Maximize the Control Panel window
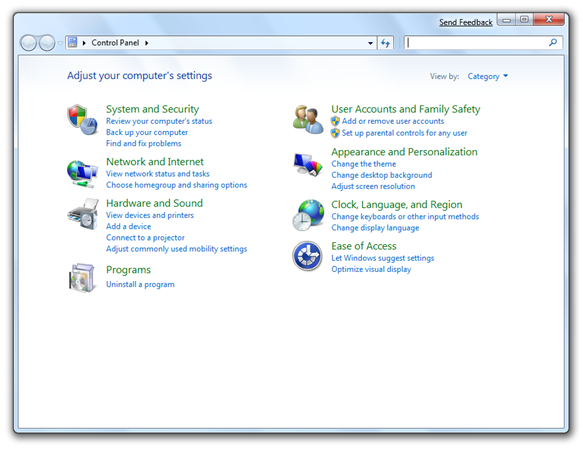 coord(524,20)
